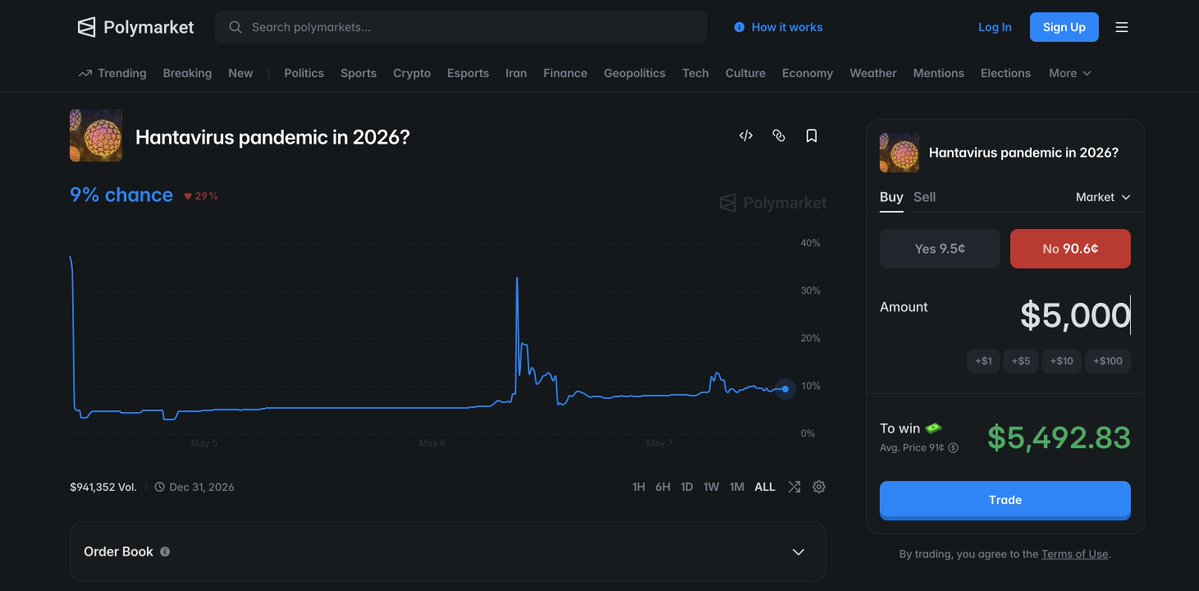
Task: Add +$5 to the amount
Action: 1021,361
